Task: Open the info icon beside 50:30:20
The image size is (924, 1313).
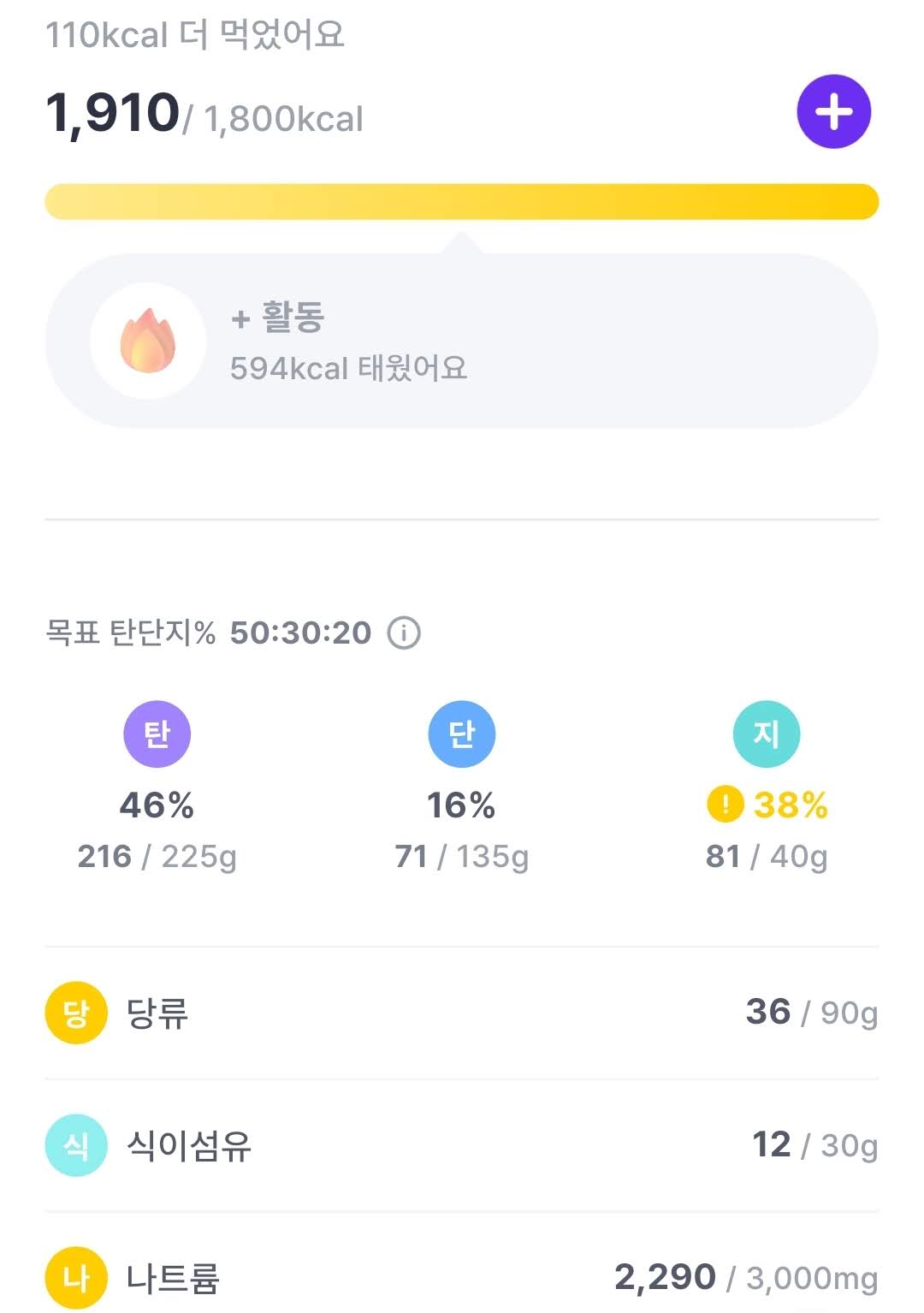Action: [404, 633]
